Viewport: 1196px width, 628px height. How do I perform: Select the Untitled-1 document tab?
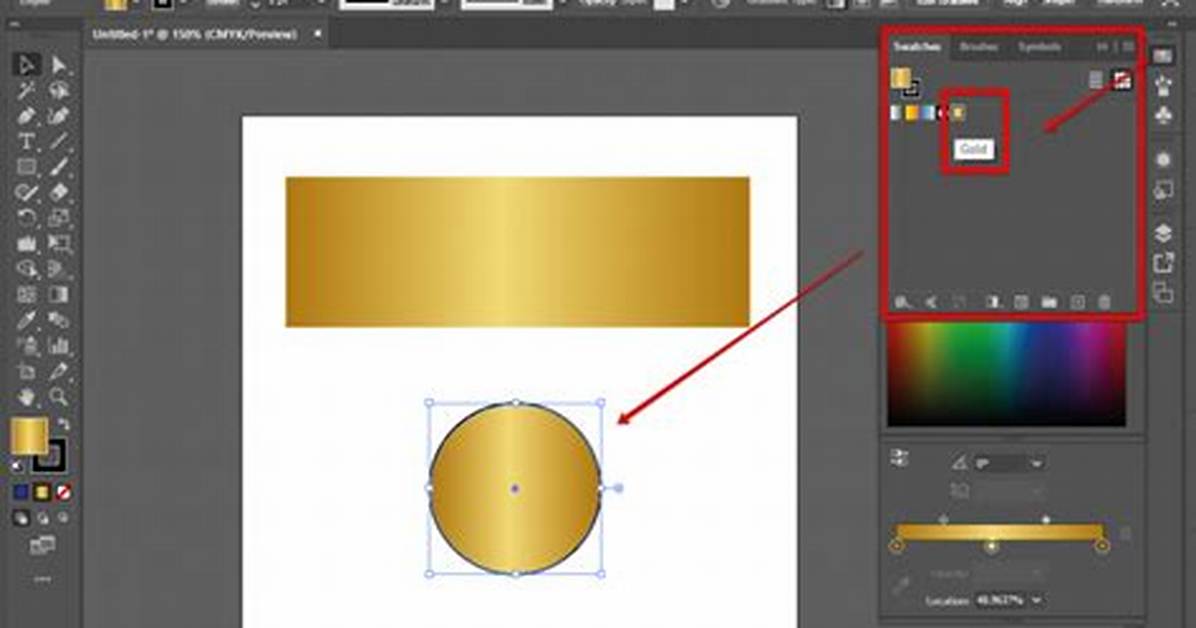coord(195,34)
